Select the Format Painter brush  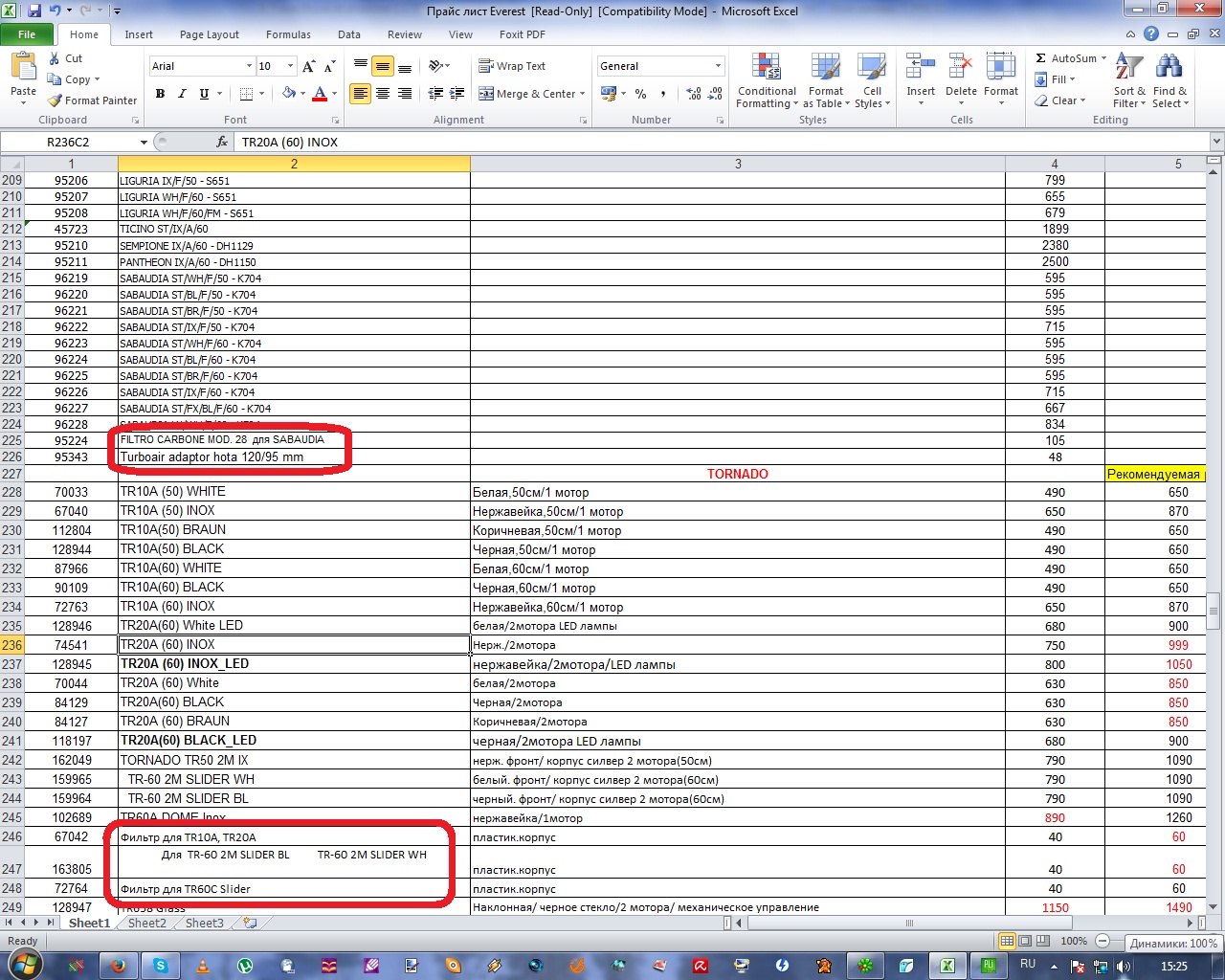coord(55,100)
